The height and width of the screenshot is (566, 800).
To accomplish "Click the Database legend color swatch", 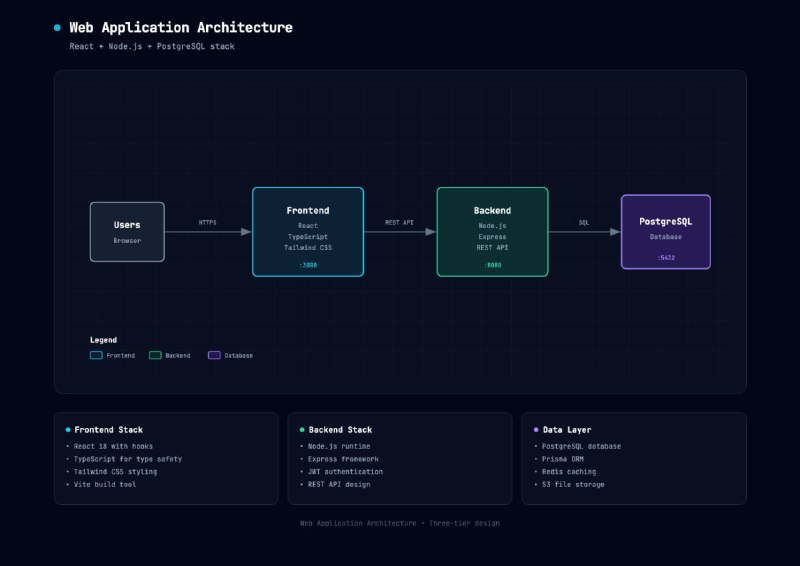I will point(214,355).
